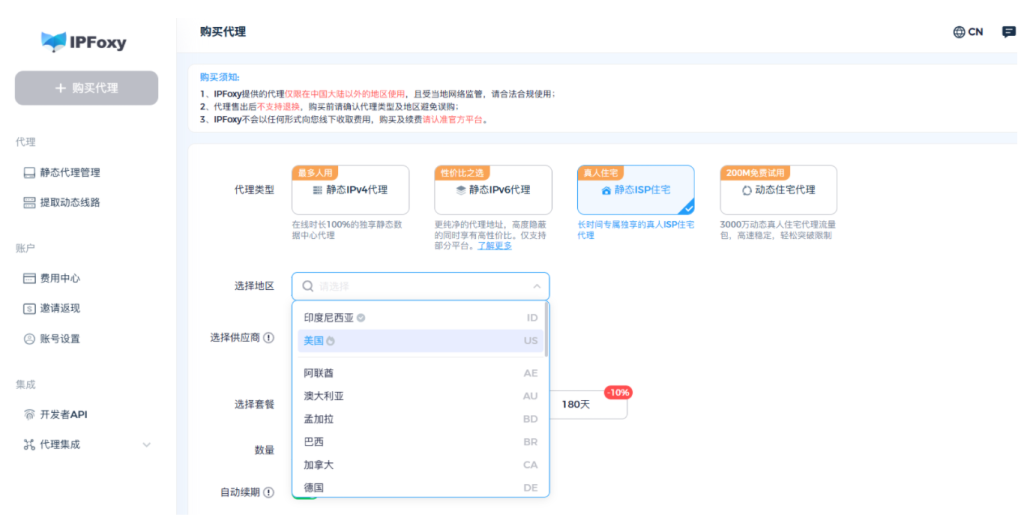Choose 澳大利亚 from region list
The width and height of the screenshot is (1024, 526).
click(x=421, y=396)
